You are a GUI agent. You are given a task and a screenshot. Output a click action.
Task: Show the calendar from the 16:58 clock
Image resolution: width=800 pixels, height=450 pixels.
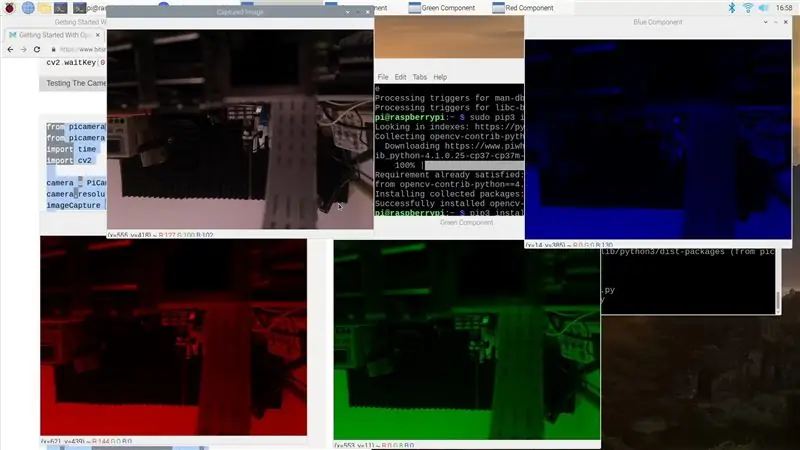(x=784, y=8)
